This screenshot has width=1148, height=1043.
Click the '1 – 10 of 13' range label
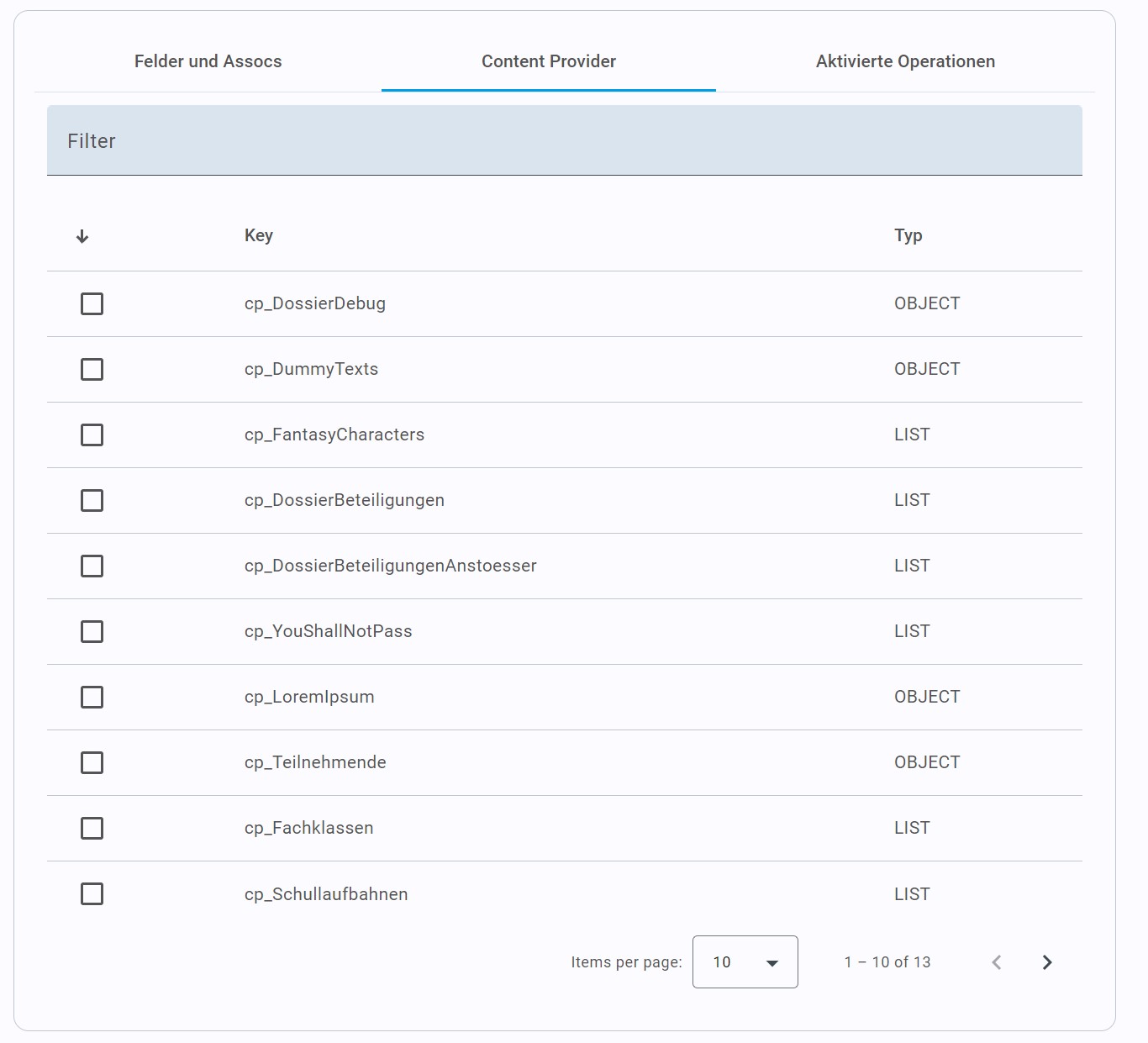(x=887, y=962)
